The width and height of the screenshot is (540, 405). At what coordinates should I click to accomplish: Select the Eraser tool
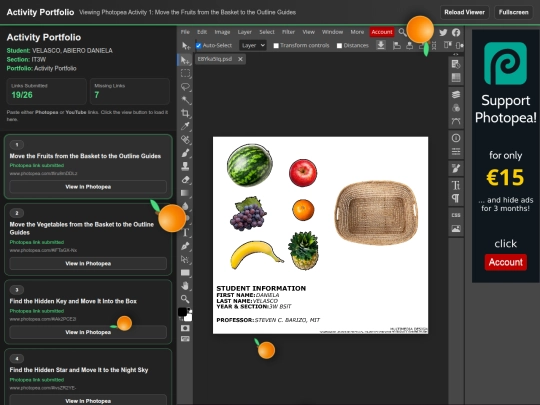pos(185,179)
